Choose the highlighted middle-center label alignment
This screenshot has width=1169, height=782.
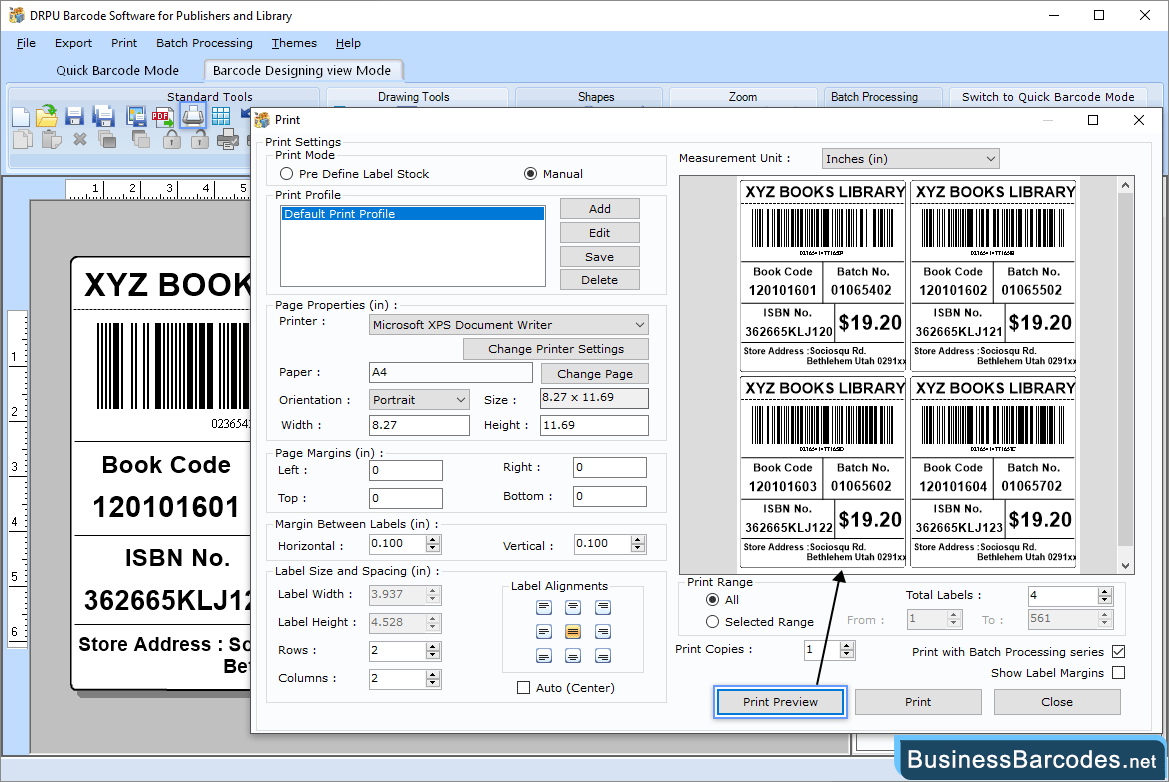click(x=573, y=632)
